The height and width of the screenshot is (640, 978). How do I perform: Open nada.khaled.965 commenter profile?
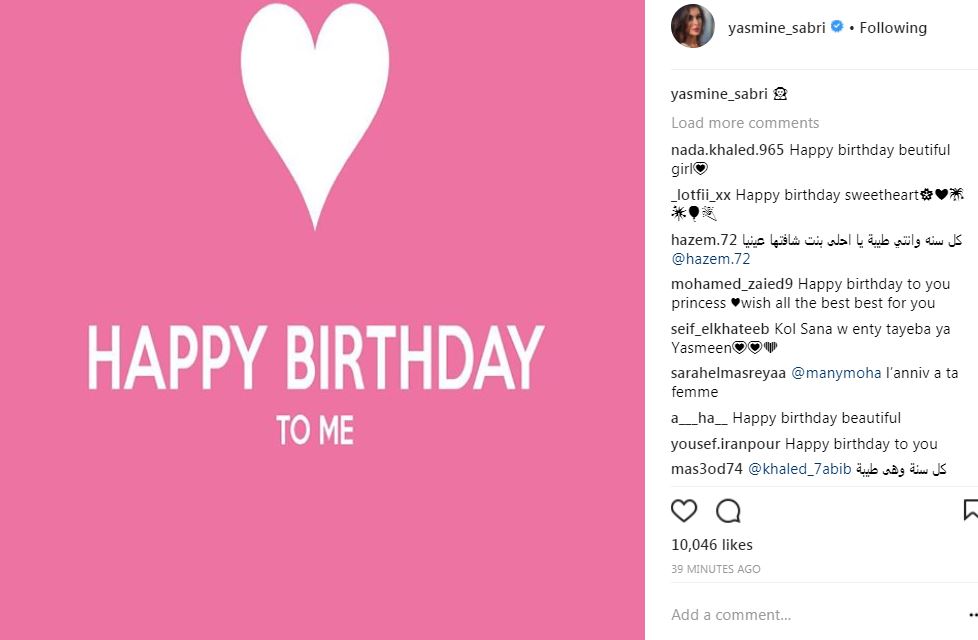coord(727,150)
